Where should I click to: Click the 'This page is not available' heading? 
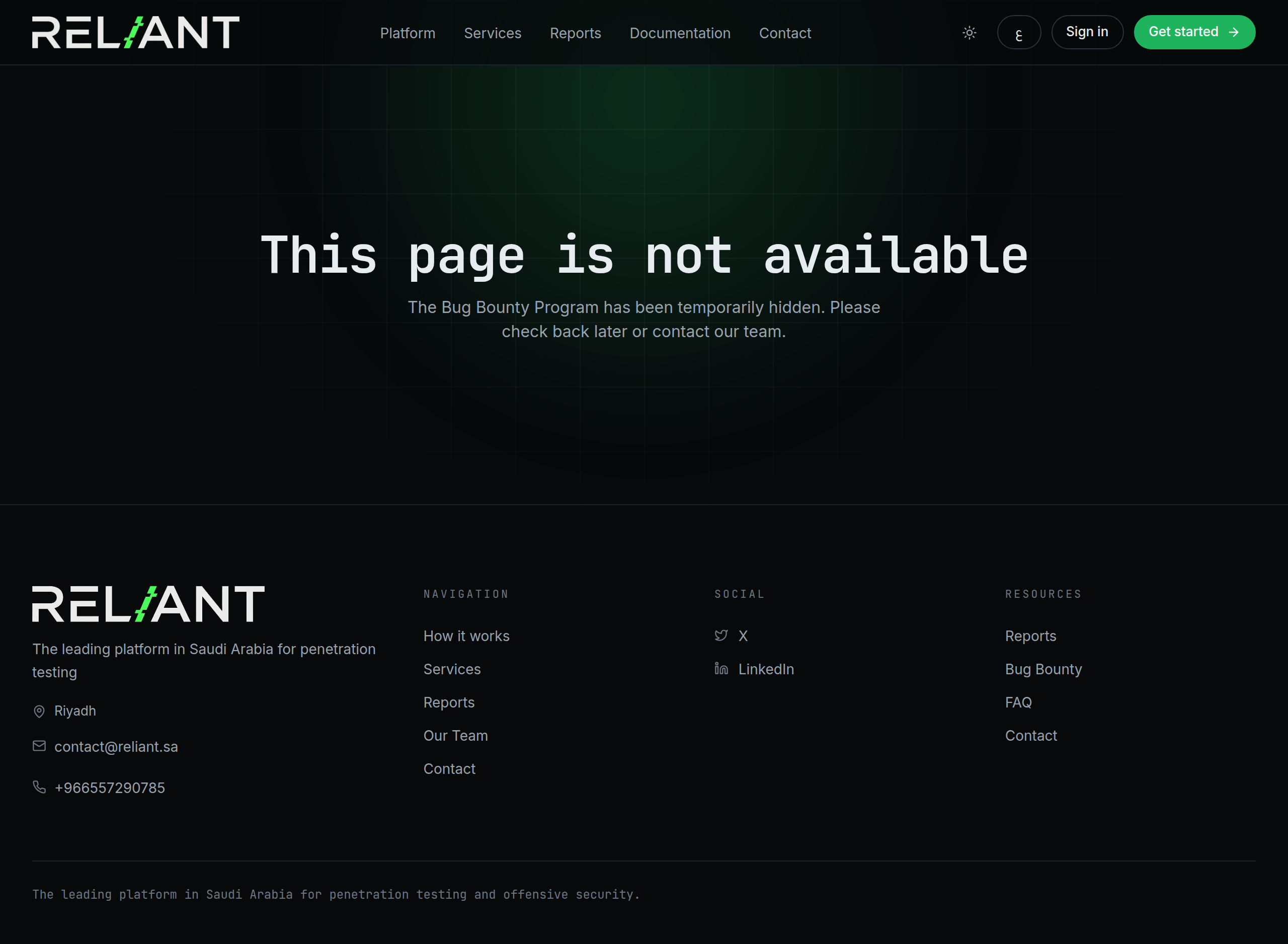click(643, 256)
